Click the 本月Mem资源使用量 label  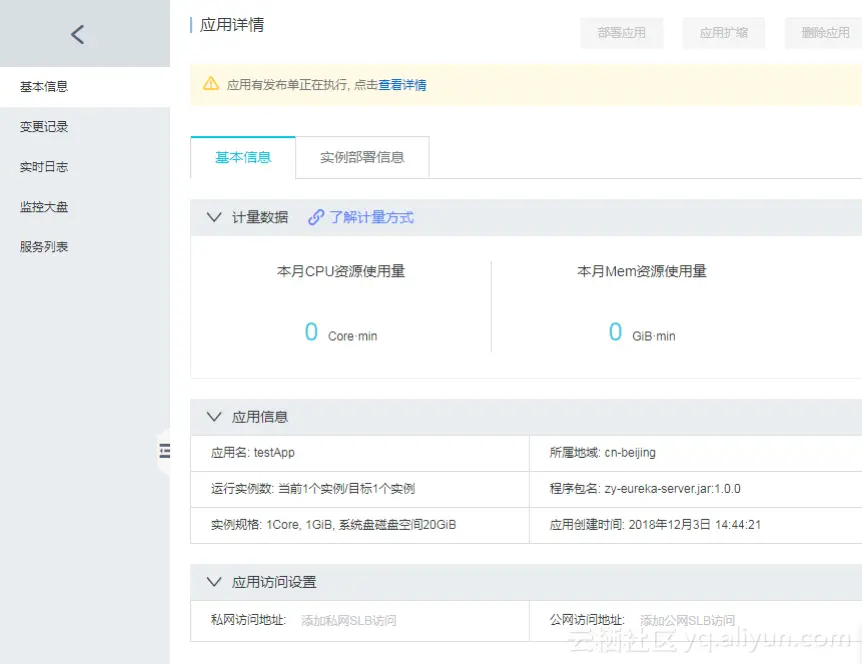[x=642, y=271]
